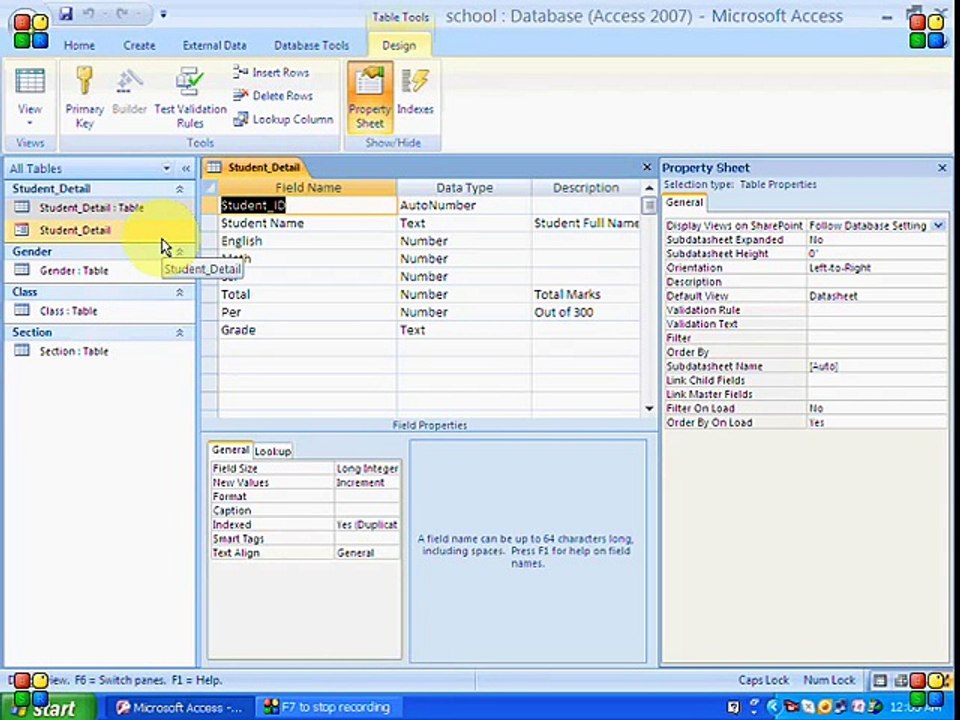Viewport: 960px width, 720px height.
Task: Open the Database Tools ribbon tab
Action: 311,45
